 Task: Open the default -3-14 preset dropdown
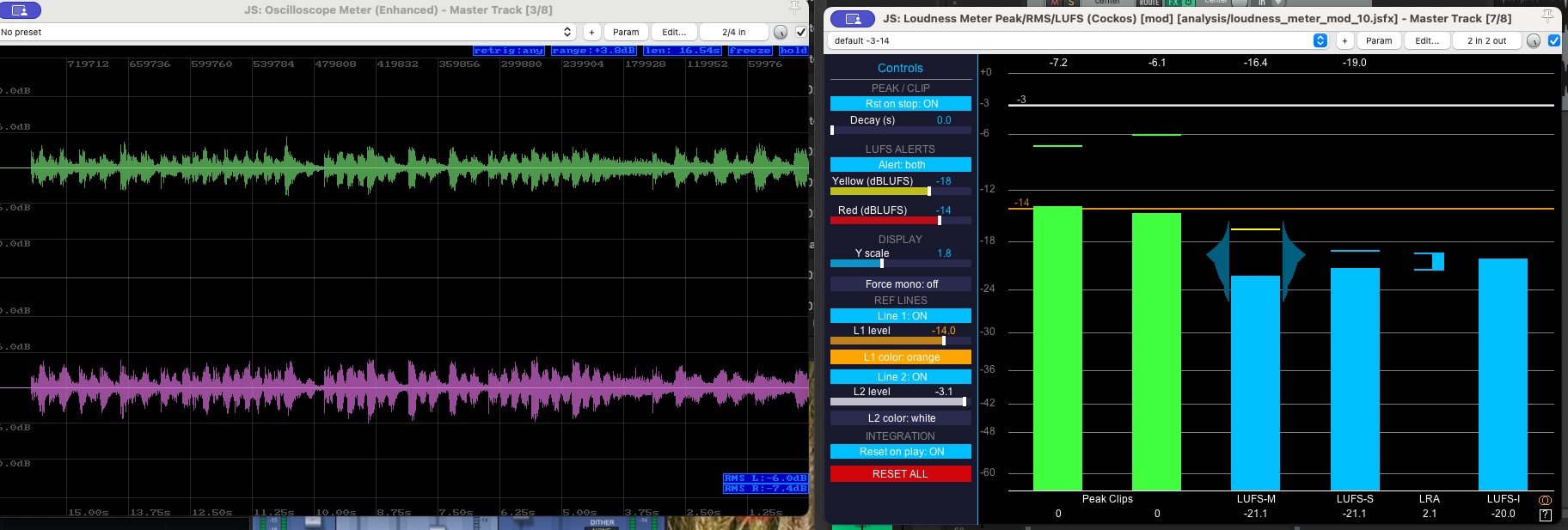[x=1078, y=40]
